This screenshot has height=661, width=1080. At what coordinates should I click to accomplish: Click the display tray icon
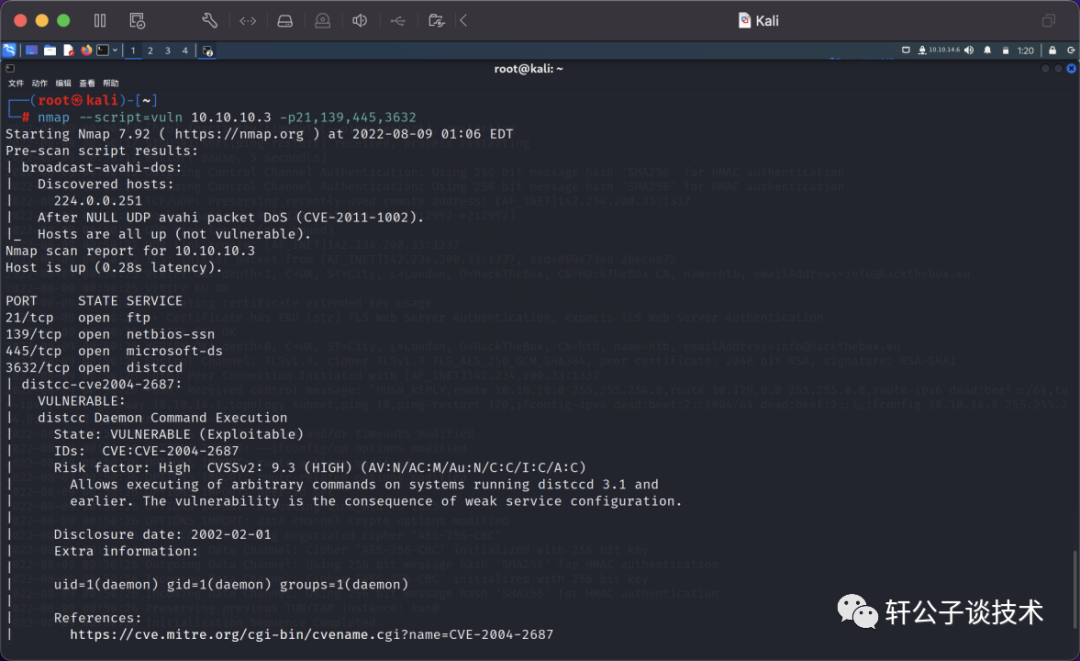906,50
